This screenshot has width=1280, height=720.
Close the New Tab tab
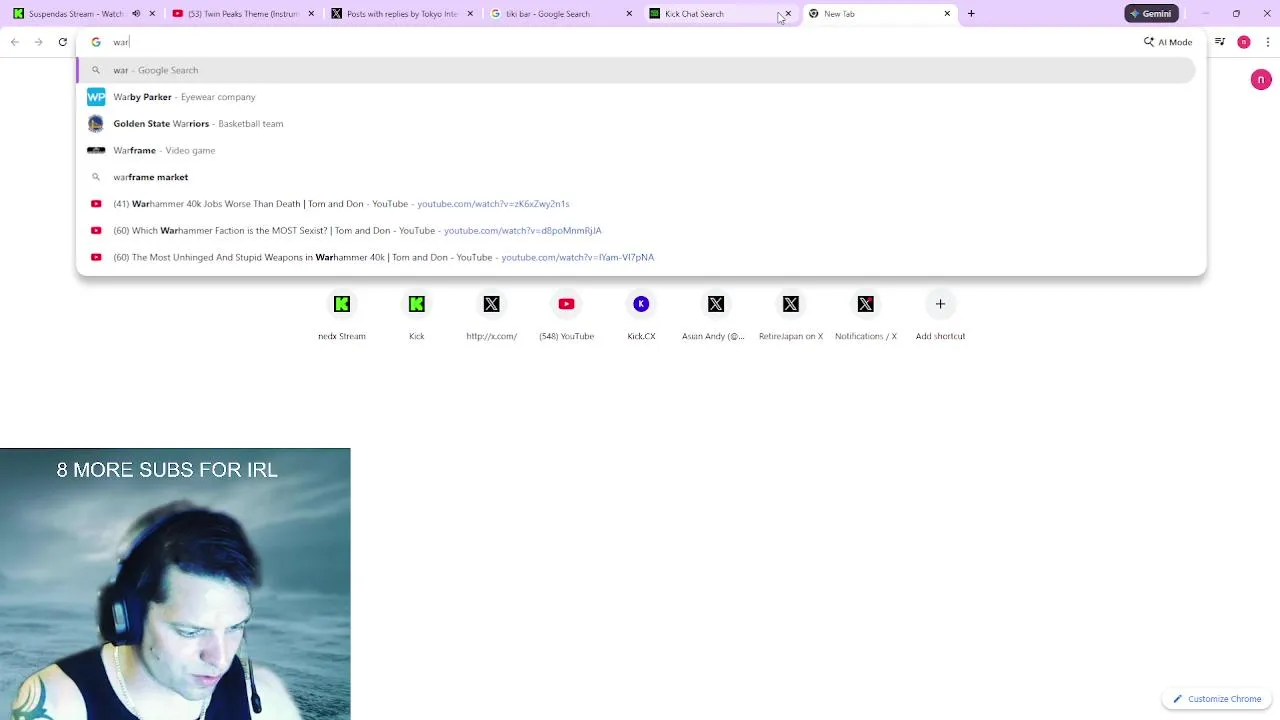click(x=947, y=14)
